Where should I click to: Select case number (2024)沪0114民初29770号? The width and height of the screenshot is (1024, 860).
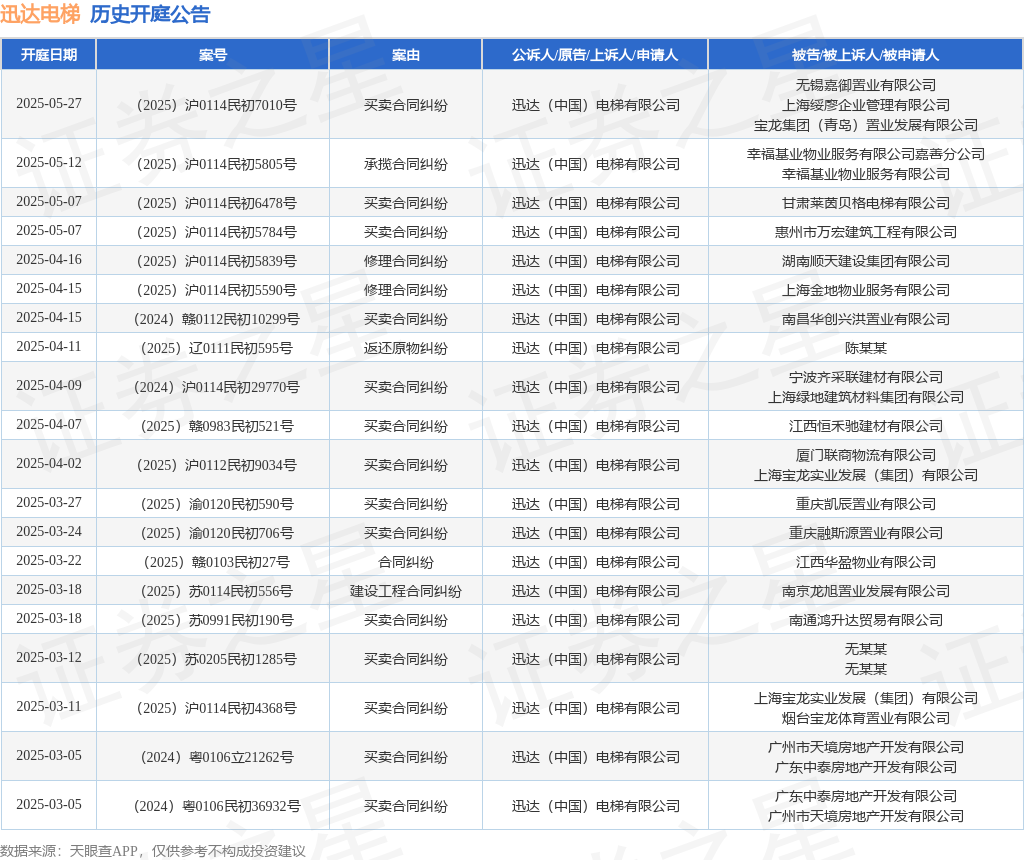tap(216, 387)
